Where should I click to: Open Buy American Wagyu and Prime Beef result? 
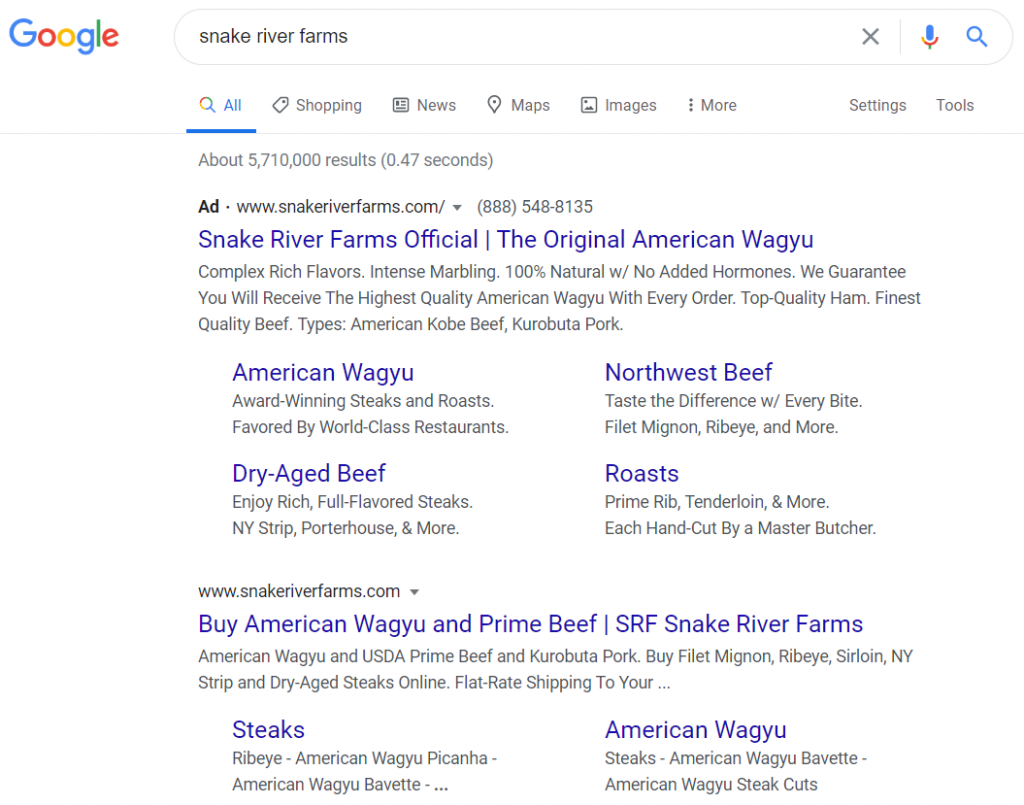[530, 624]
